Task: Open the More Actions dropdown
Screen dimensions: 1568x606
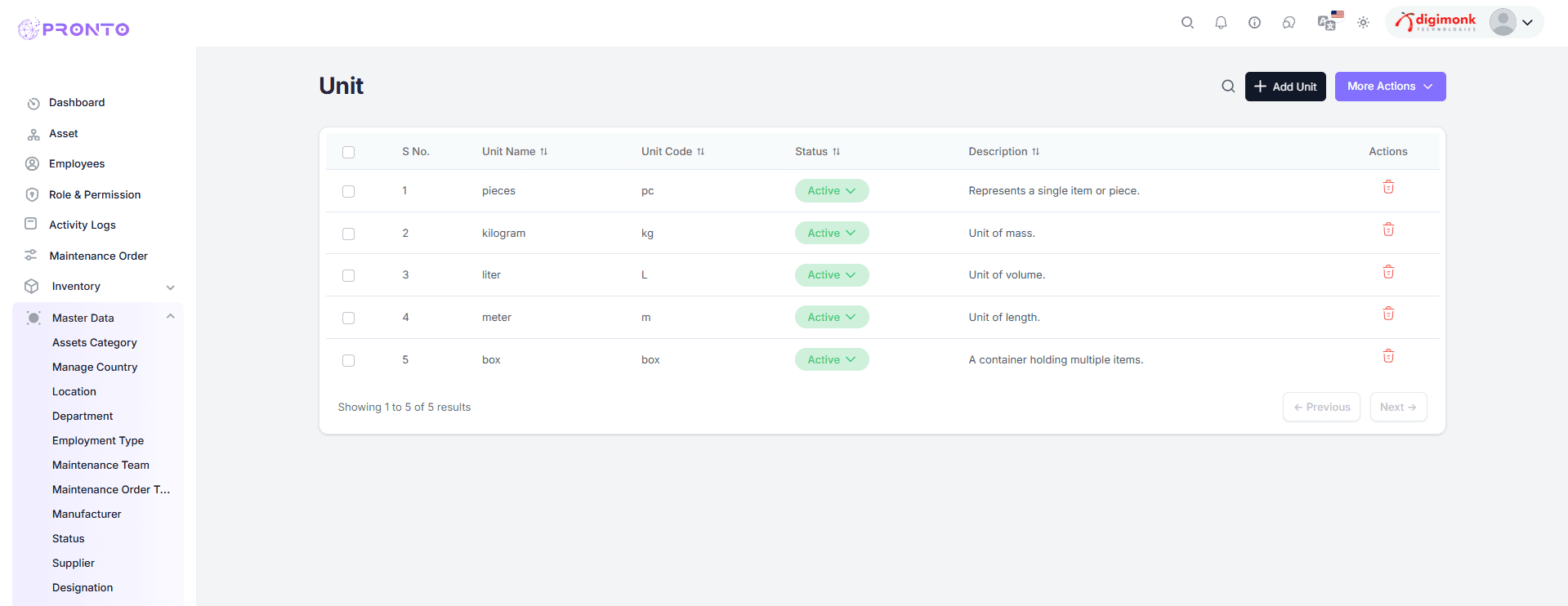Action: [x=1389, y=87]
